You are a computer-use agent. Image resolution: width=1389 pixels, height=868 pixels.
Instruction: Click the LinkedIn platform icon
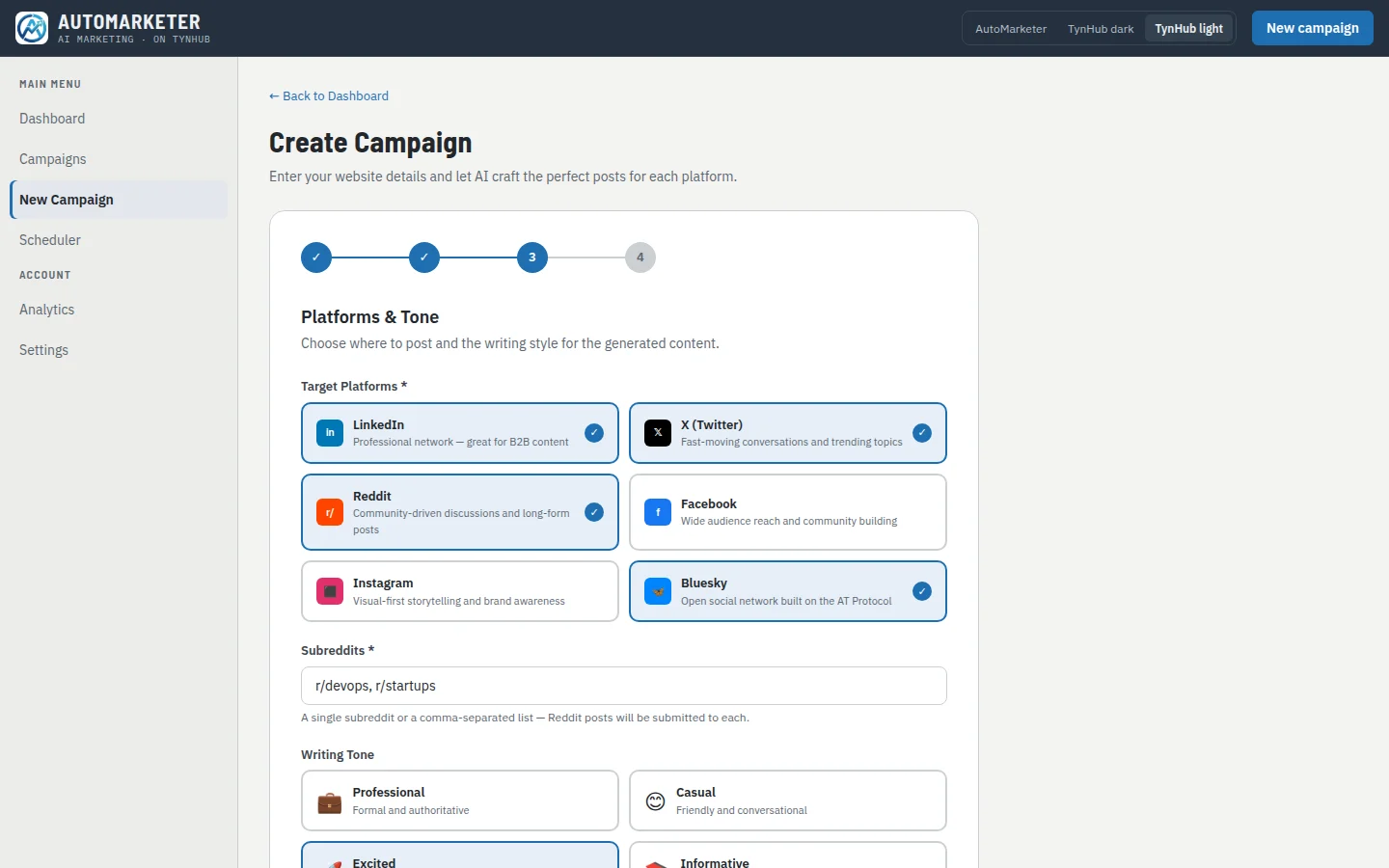(330, 433)
